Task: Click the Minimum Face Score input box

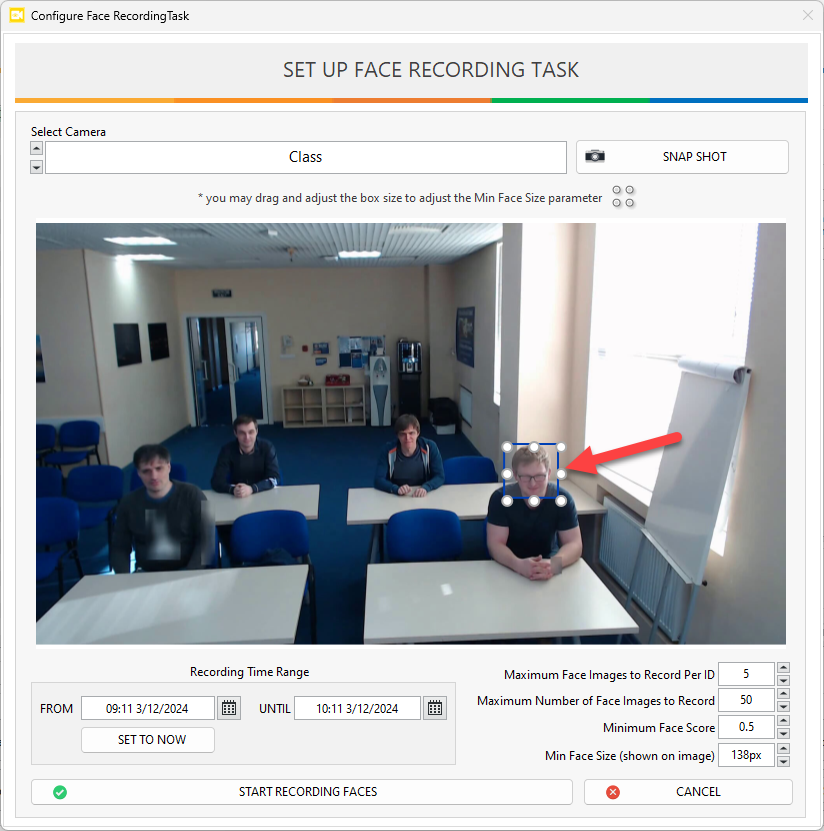Action: click(x=746, y=727)
